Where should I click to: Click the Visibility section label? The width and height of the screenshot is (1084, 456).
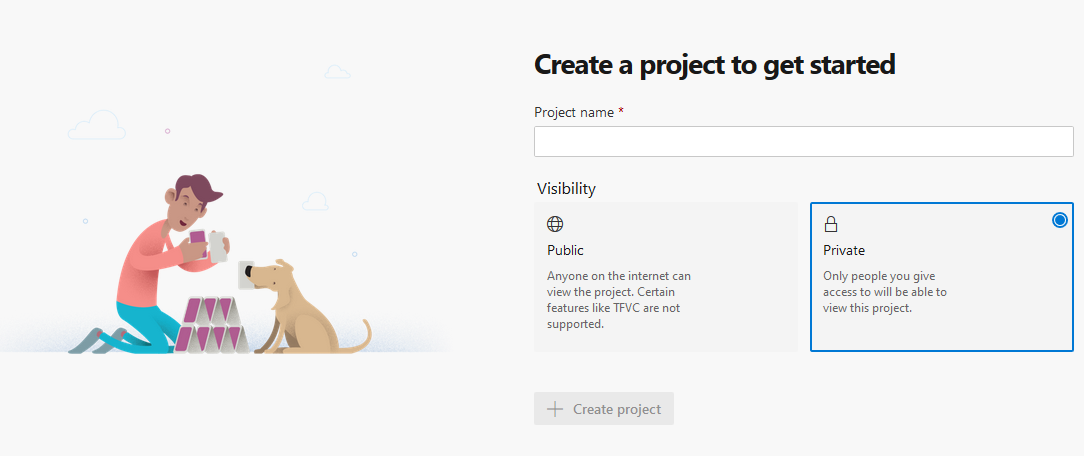[566, 189]
